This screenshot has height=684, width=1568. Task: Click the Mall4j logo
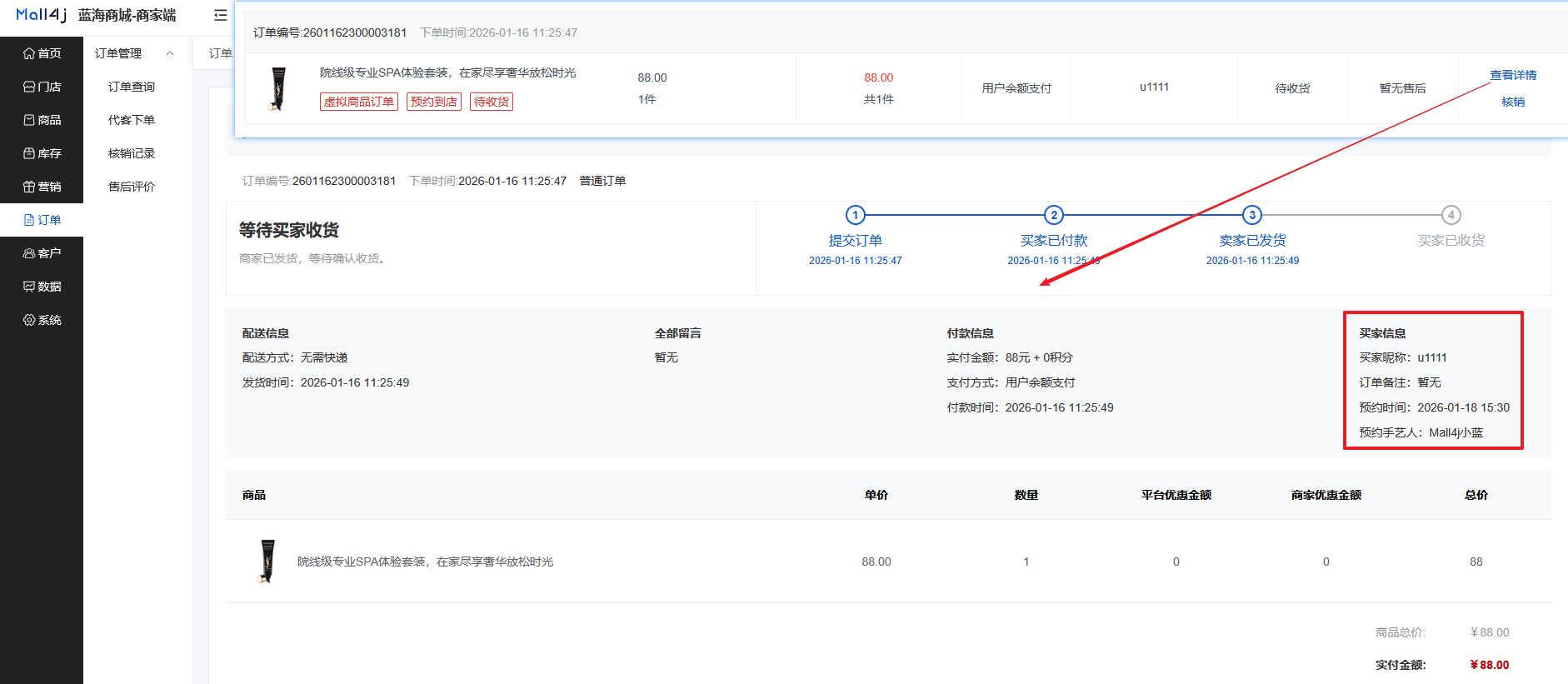pos(41,15)
